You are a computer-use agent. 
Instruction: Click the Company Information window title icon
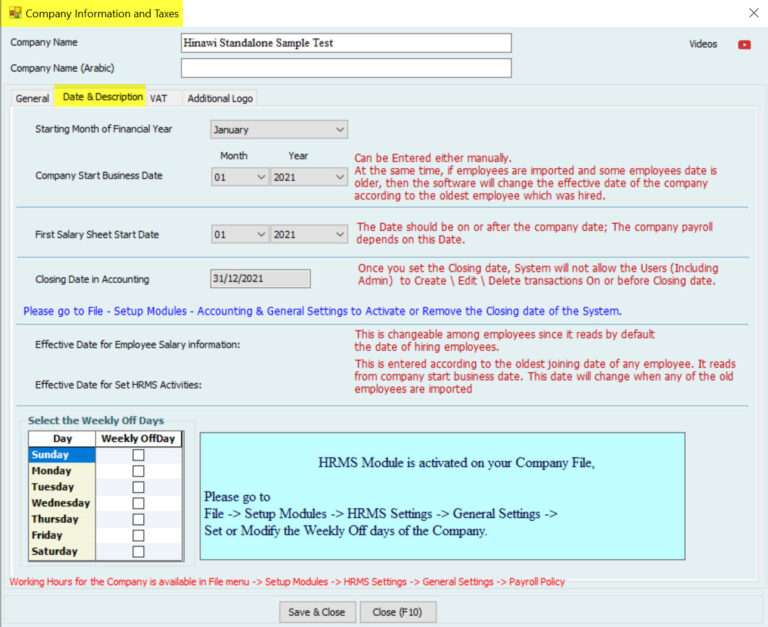[14, 13]
